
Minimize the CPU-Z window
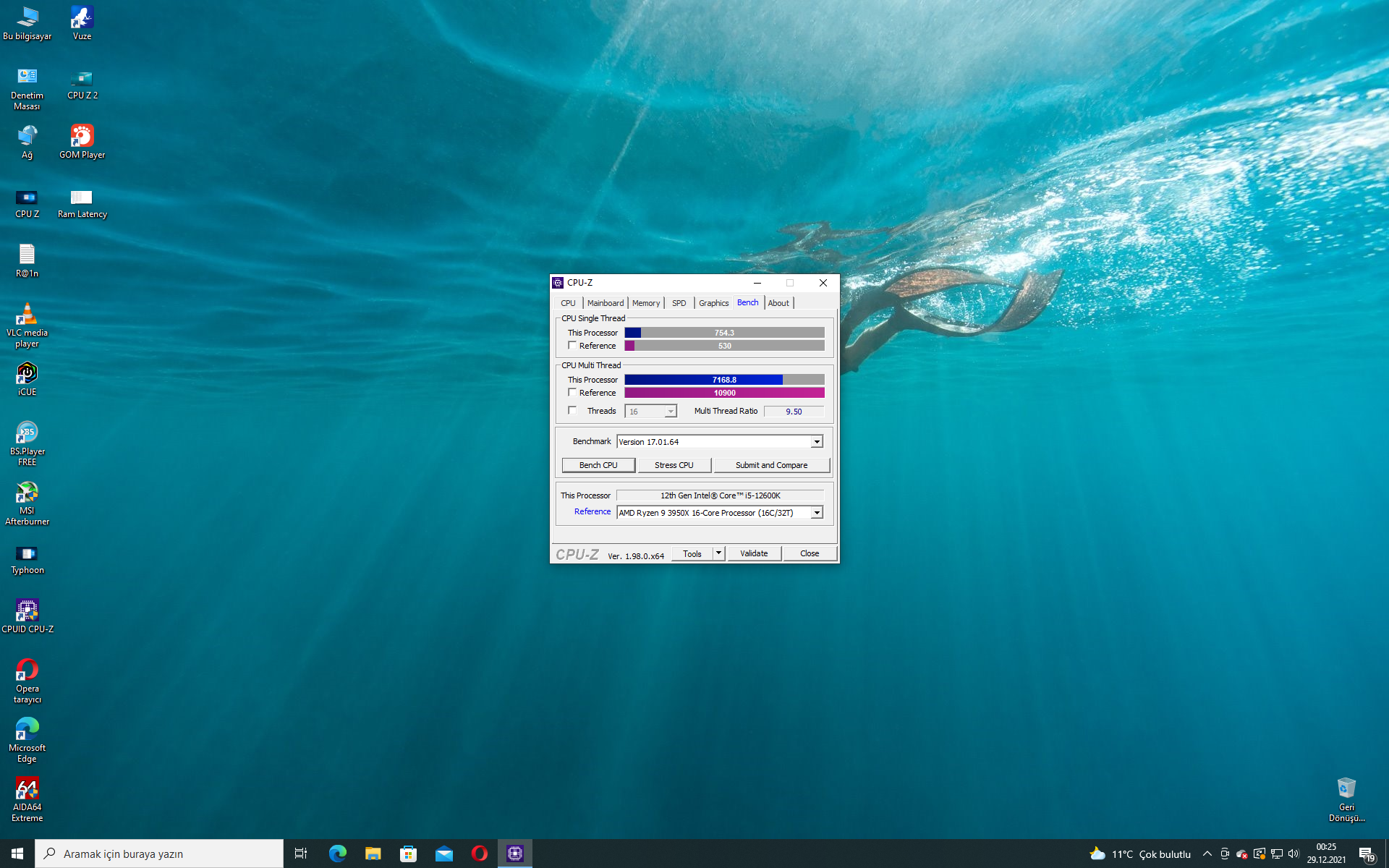[x=757, y=283]
